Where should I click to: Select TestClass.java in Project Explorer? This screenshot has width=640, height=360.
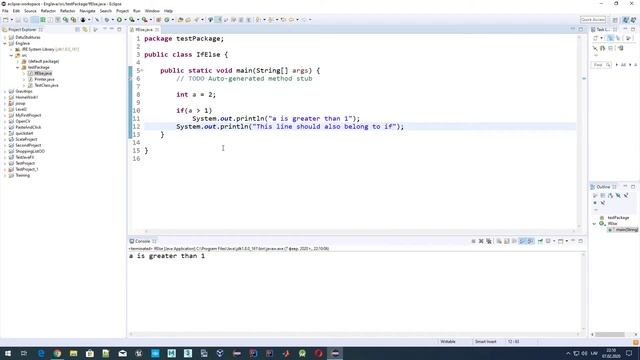(46, 85)
